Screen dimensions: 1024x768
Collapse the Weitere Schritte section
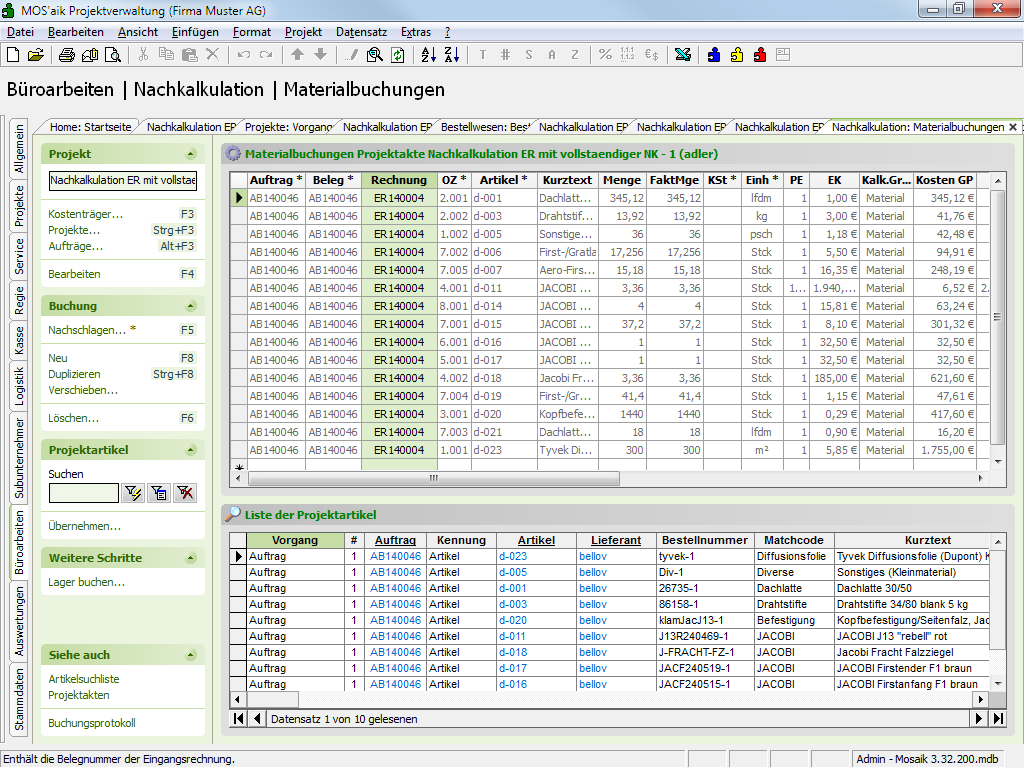tap(190, 558)
